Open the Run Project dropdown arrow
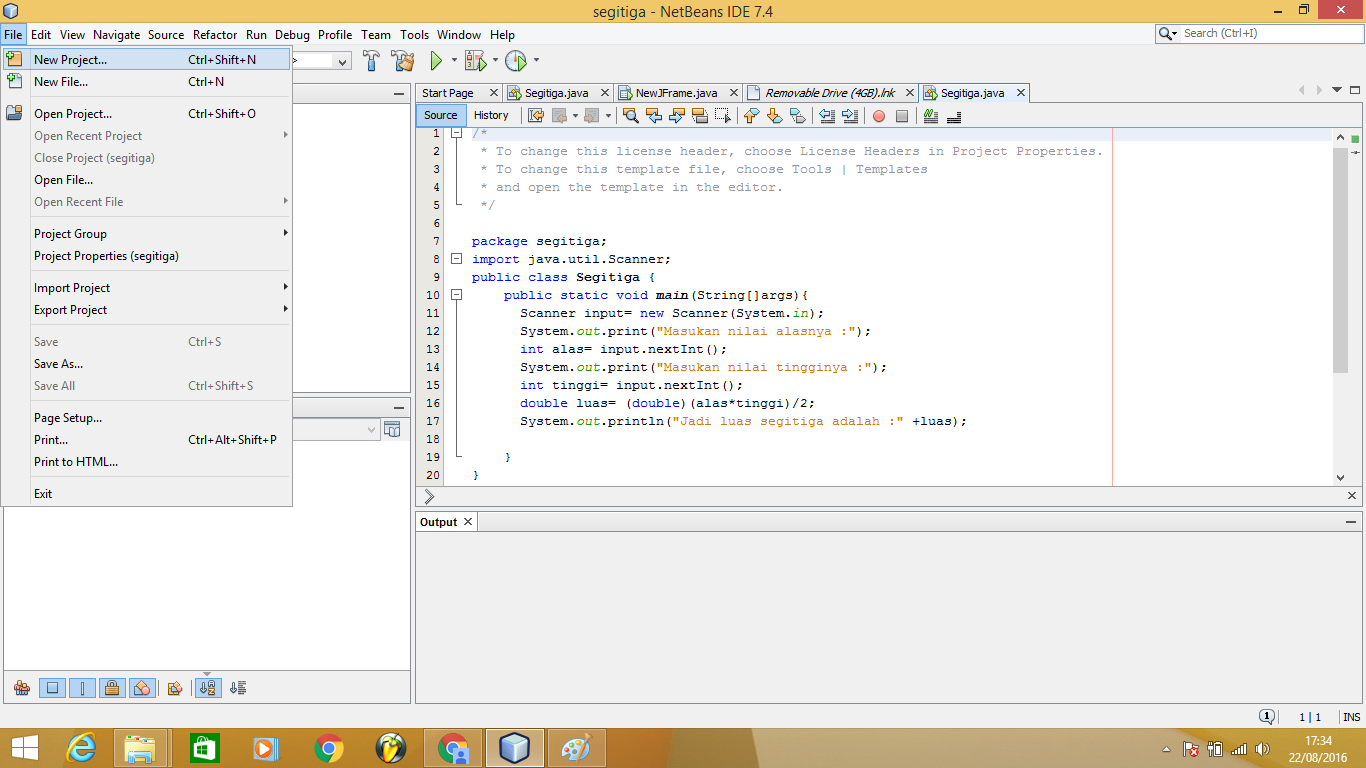This screenshot has width=1366, height=768. (454, 61)
